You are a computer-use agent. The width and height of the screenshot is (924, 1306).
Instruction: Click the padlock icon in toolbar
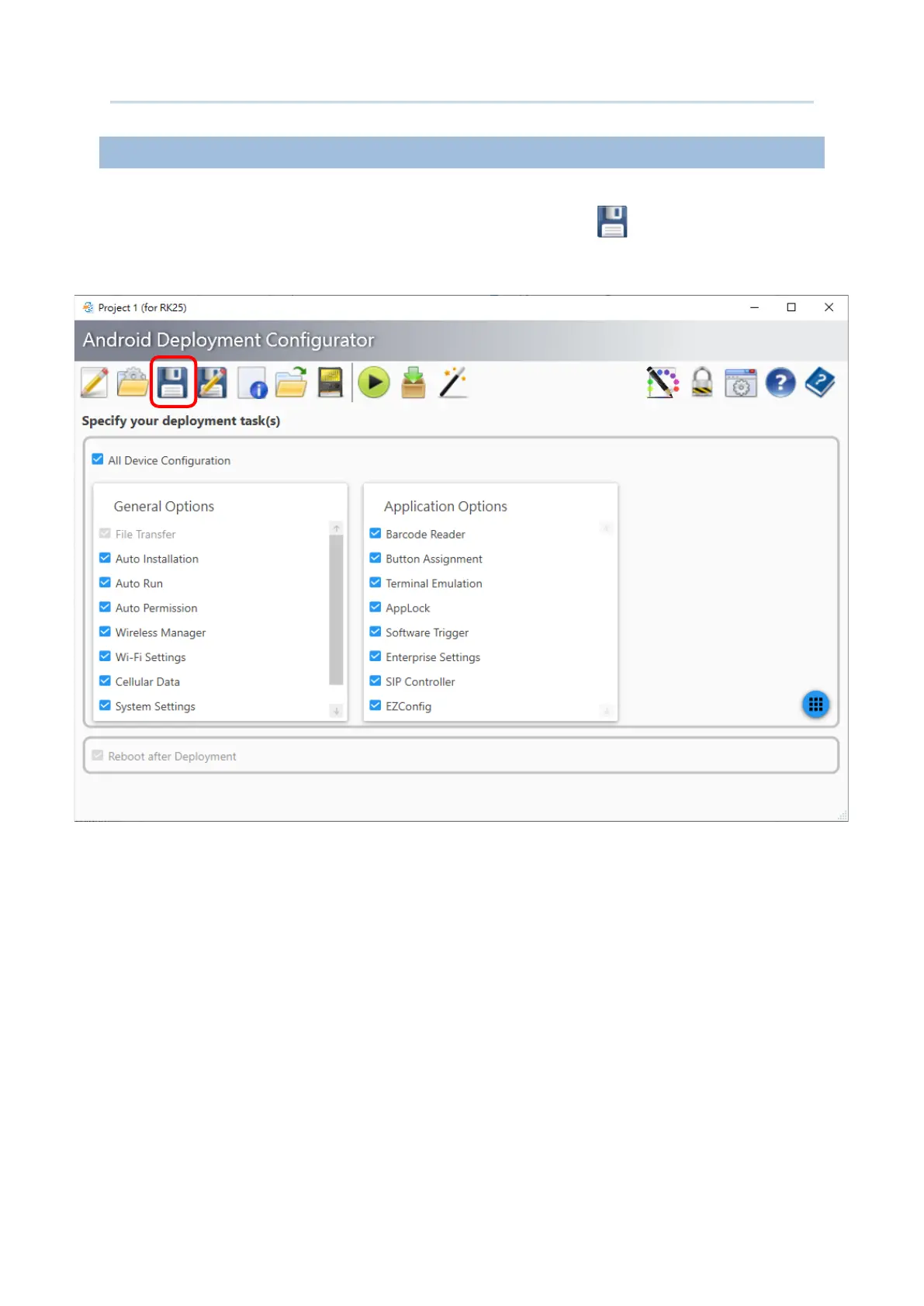coord(702,383)
